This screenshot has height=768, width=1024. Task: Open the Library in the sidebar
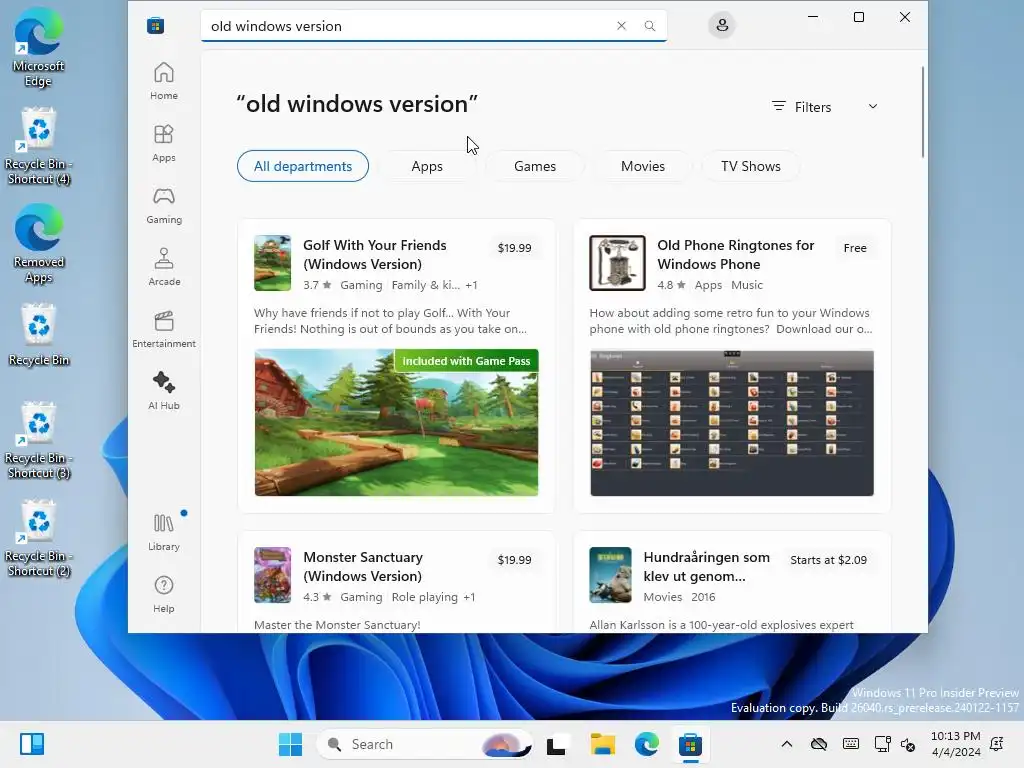[x=164, y=532]
